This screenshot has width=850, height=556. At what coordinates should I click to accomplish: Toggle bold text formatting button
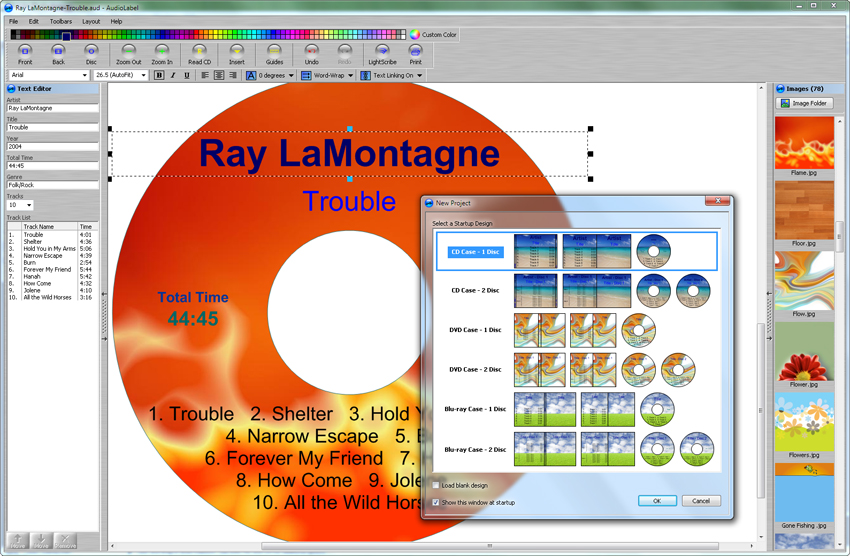tap(159, 75)
